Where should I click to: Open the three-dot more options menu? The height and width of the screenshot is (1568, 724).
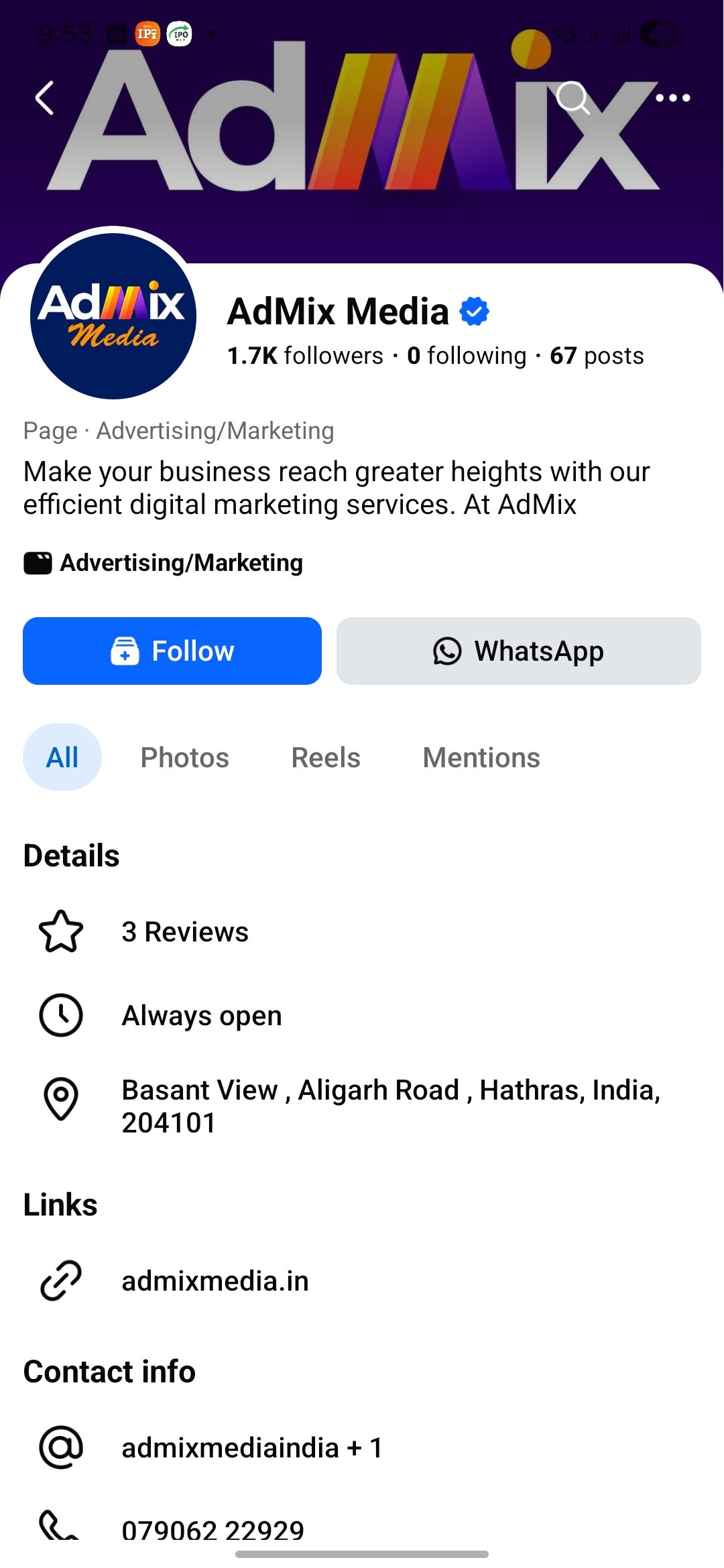pos(672,99)
